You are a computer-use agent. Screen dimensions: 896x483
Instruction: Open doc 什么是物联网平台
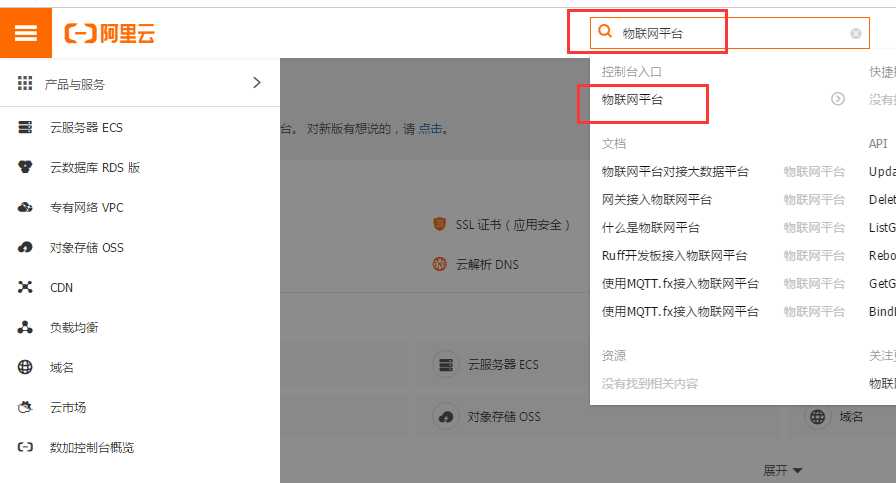650,227
